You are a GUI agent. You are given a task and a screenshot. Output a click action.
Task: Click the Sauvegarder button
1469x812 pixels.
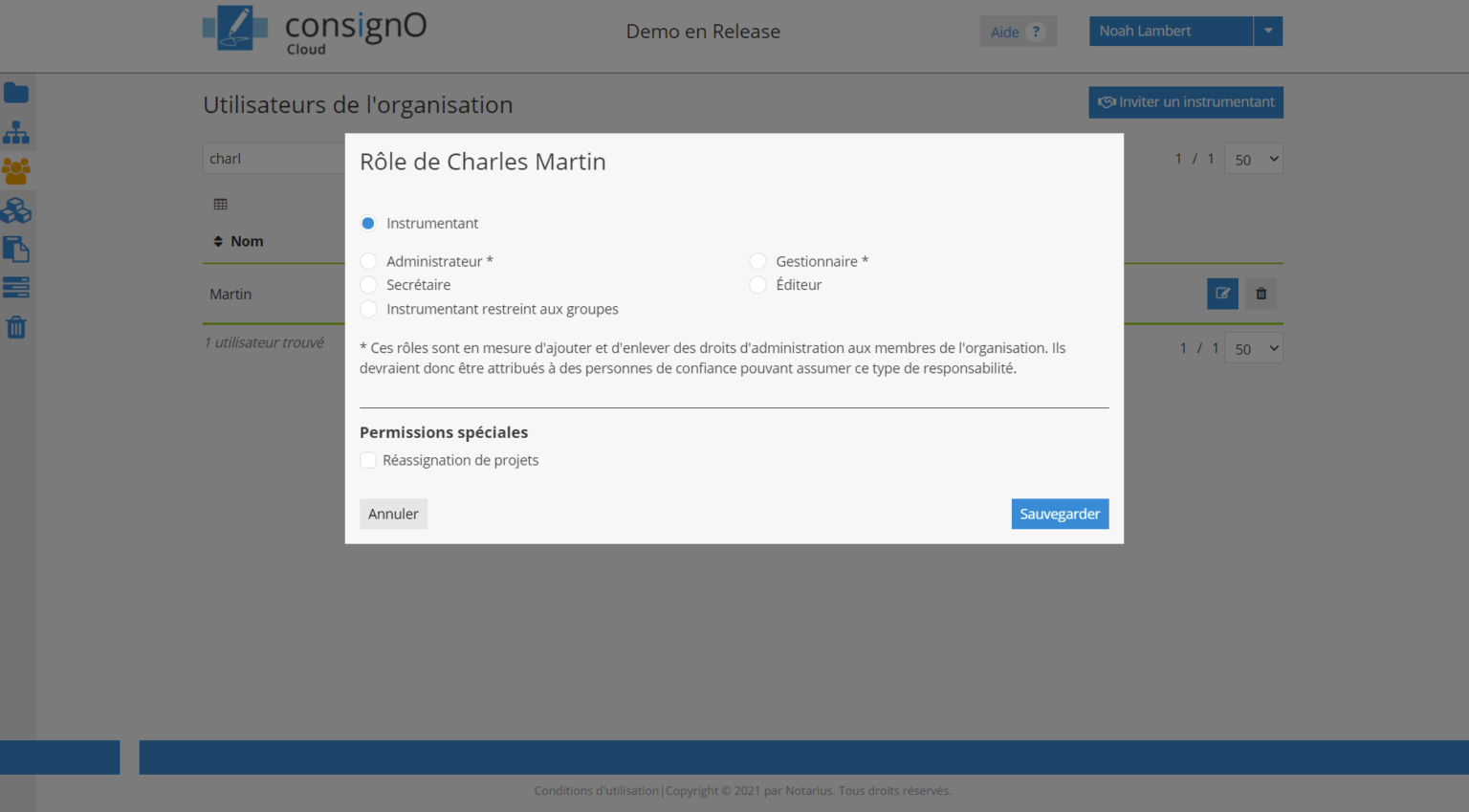point(1060,514)
